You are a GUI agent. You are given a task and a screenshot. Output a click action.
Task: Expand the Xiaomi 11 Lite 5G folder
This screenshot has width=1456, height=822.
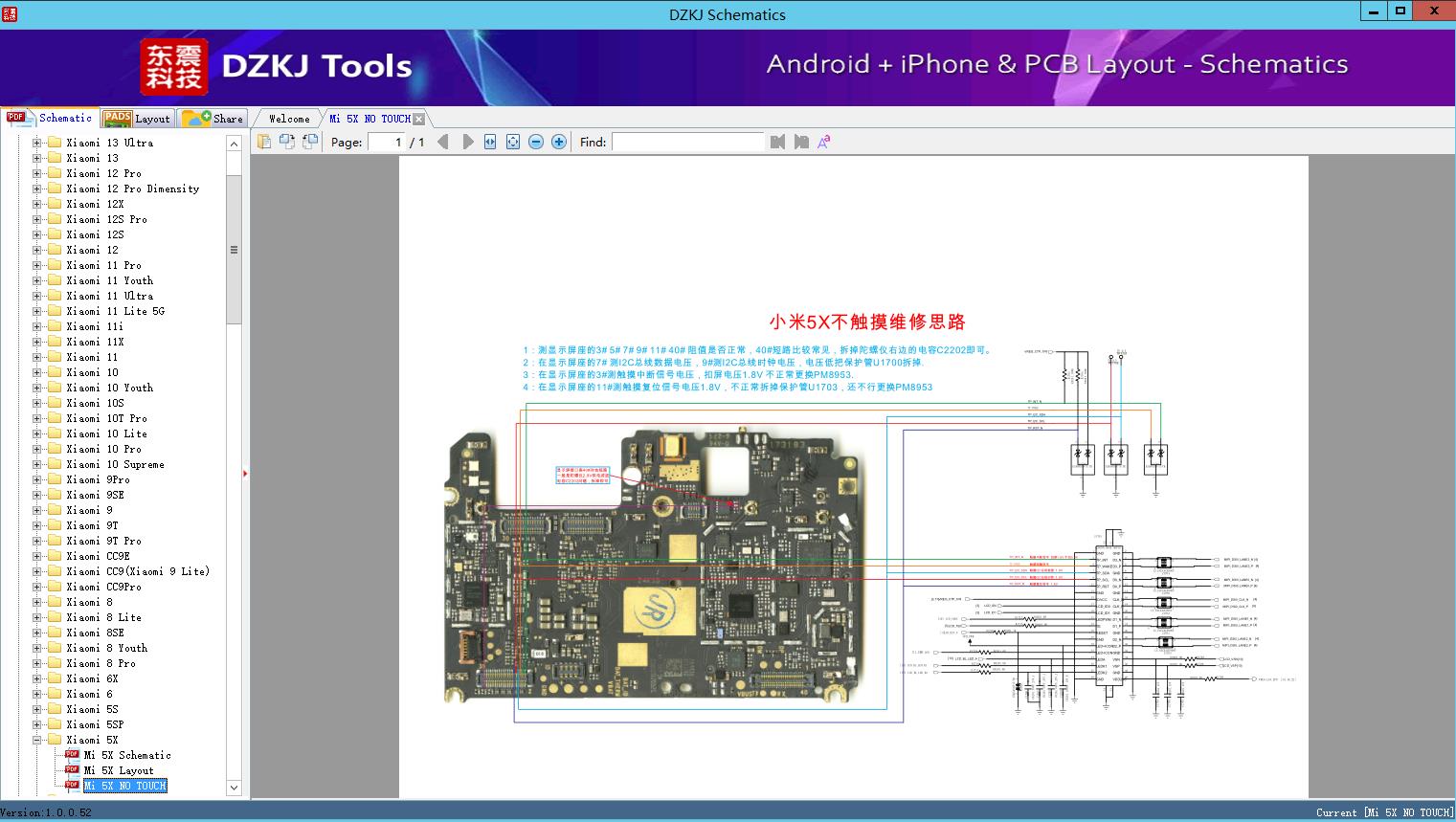36,311
